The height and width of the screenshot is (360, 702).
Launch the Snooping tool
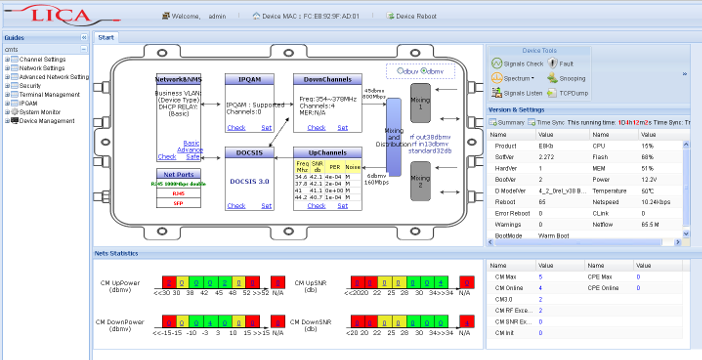point(566,78)
